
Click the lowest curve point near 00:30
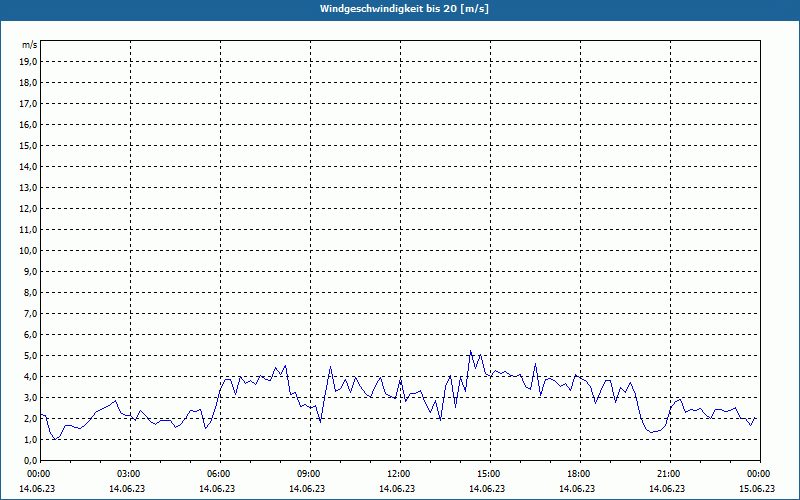click(x=55, y=439)
